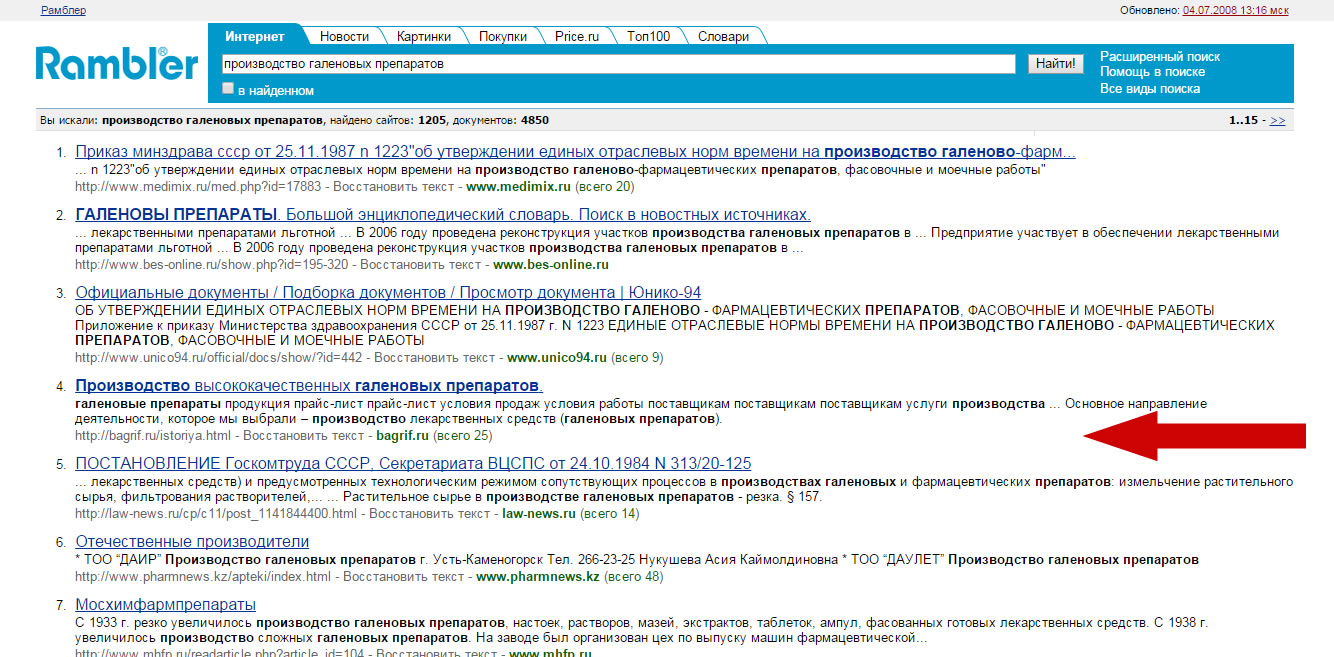Open www.medimix.ru site link
The width and height of the screenshot is (1334, 657).
click(518, 187)
